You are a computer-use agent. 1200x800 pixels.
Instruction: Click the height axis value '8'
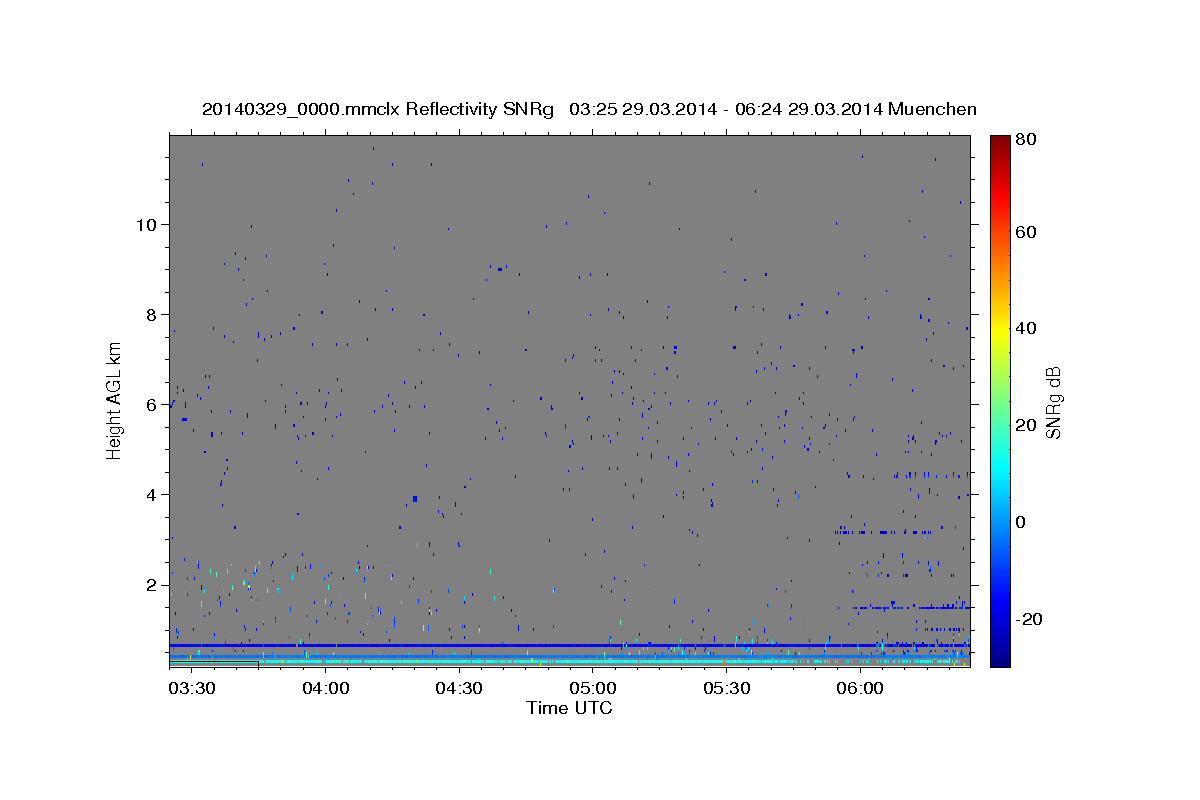click(x=151, y=314)
